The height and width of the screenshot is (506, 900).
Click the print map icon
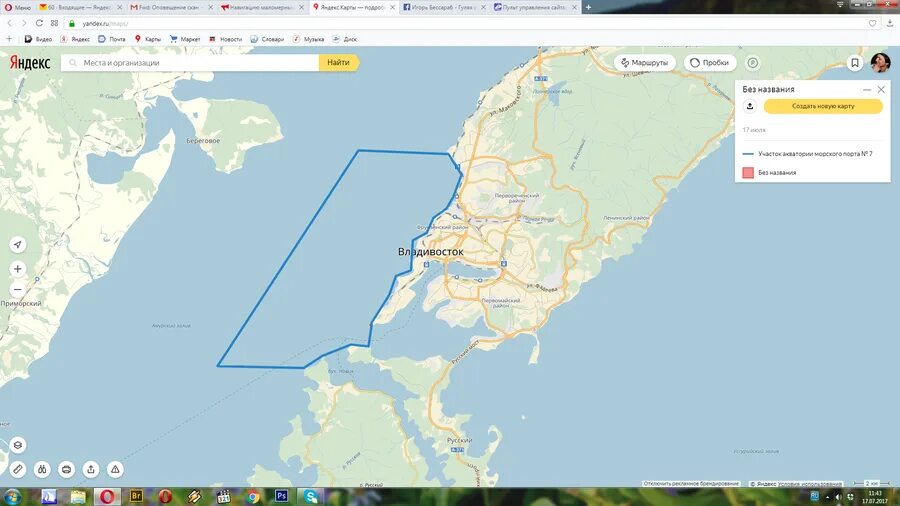tap(67, 469)
